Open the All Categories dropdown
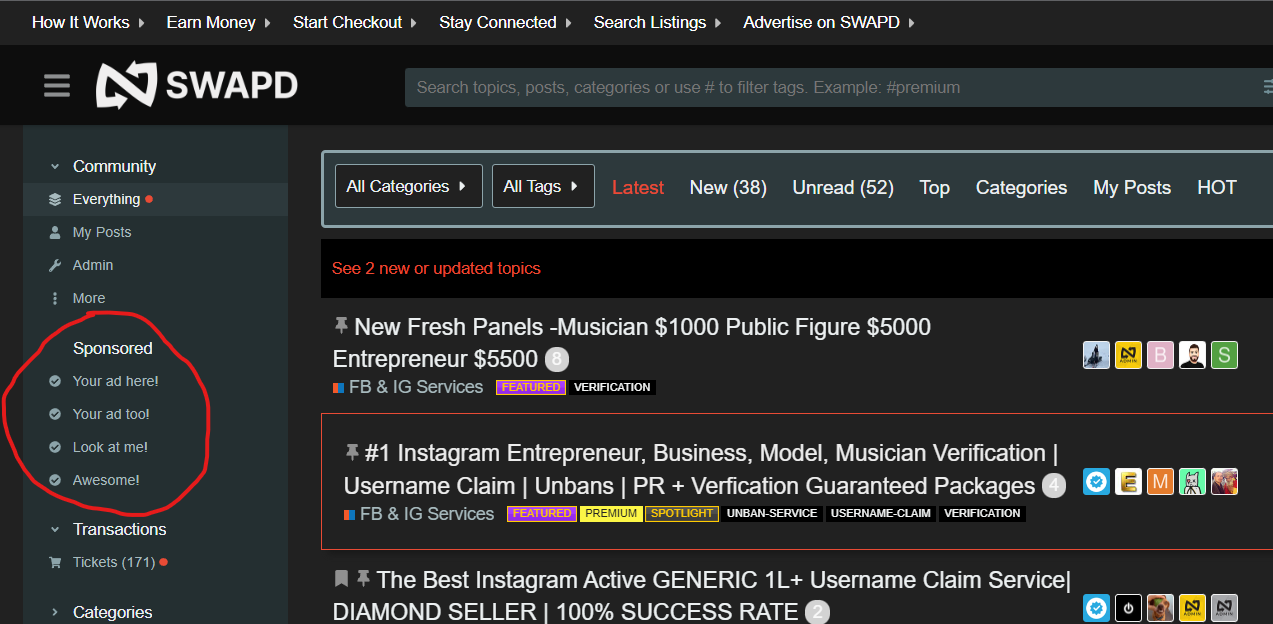The width and height of the screenshot is (1273, 624). pyautogui.click(x=408, y=186)
